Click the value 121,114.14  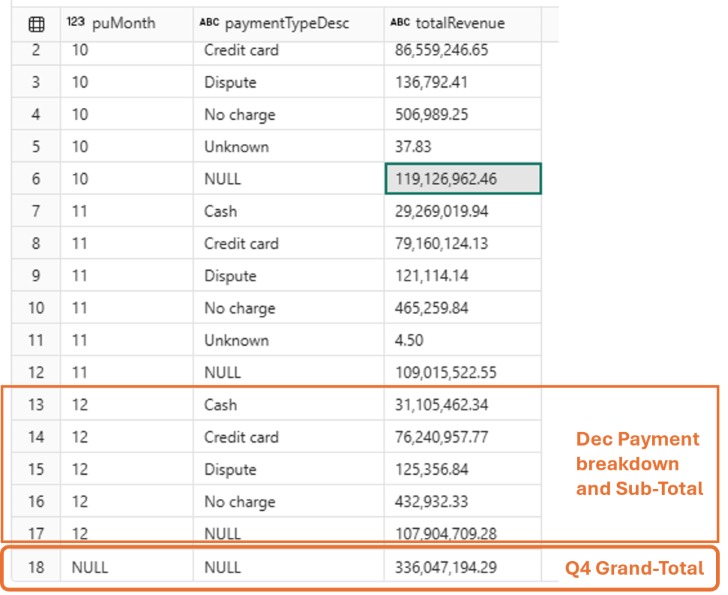tap(431, 276)
